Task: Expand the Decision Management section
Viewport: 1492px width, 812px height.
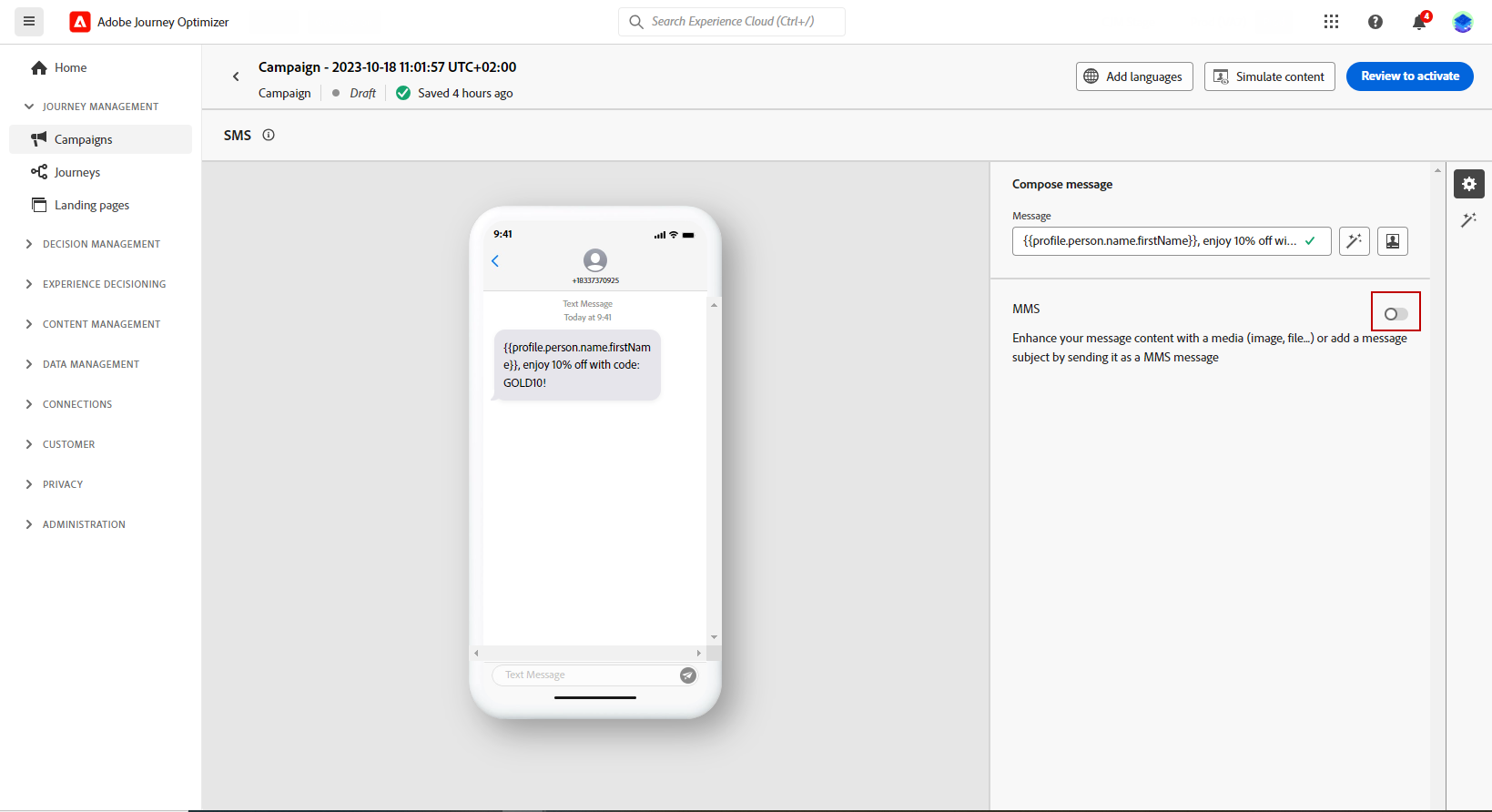Action: click(x=29, y=244)
